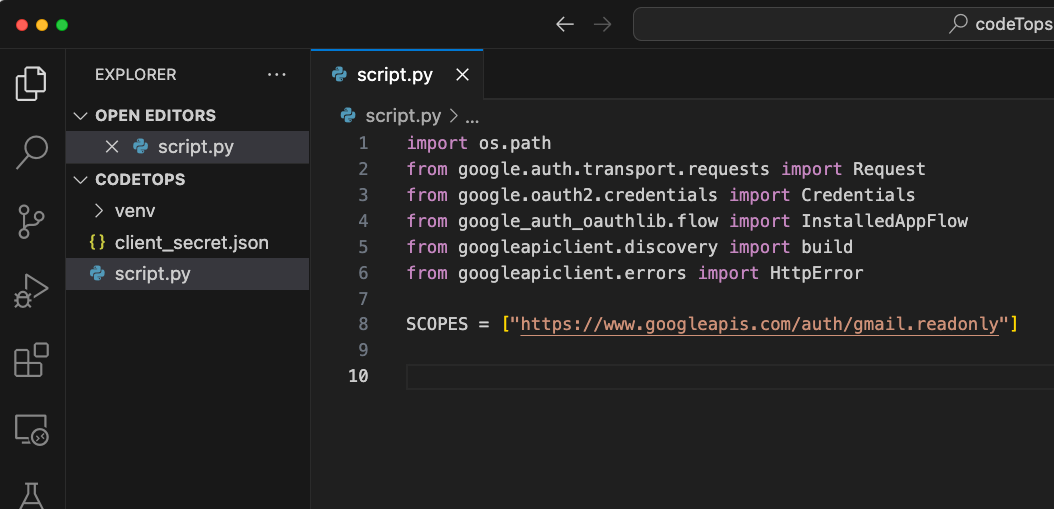Close script.py in Open Editors list
Screen dimensions: 1054x509
coord(112,147)
